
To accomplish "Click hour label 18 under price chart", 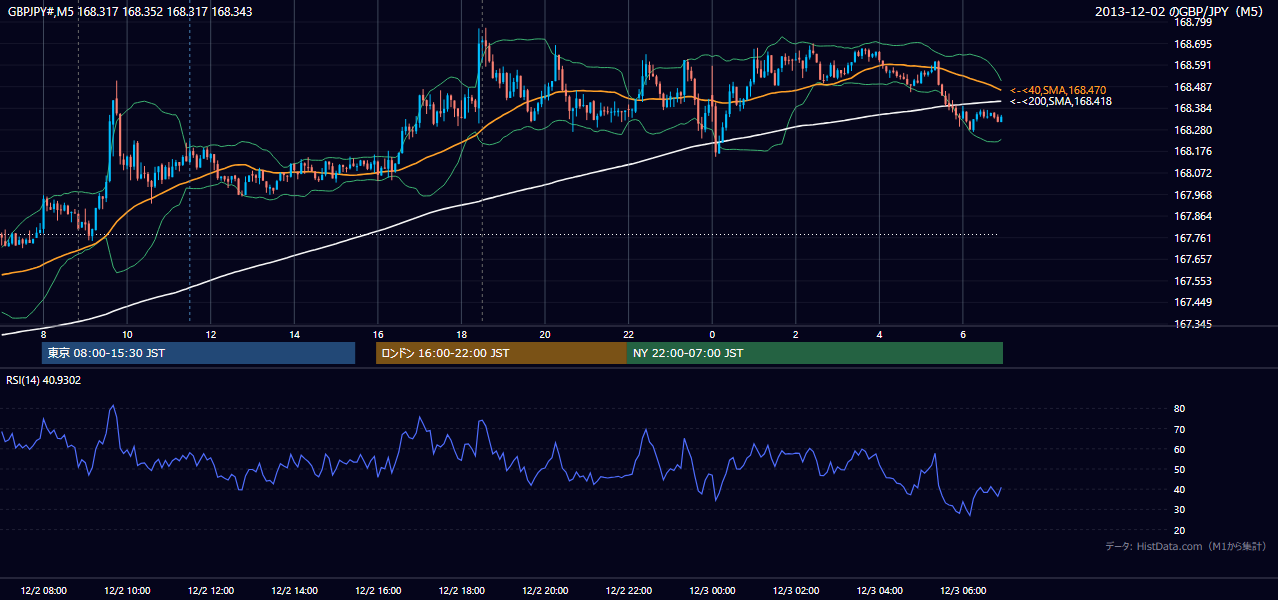I will tap(461, 334).
